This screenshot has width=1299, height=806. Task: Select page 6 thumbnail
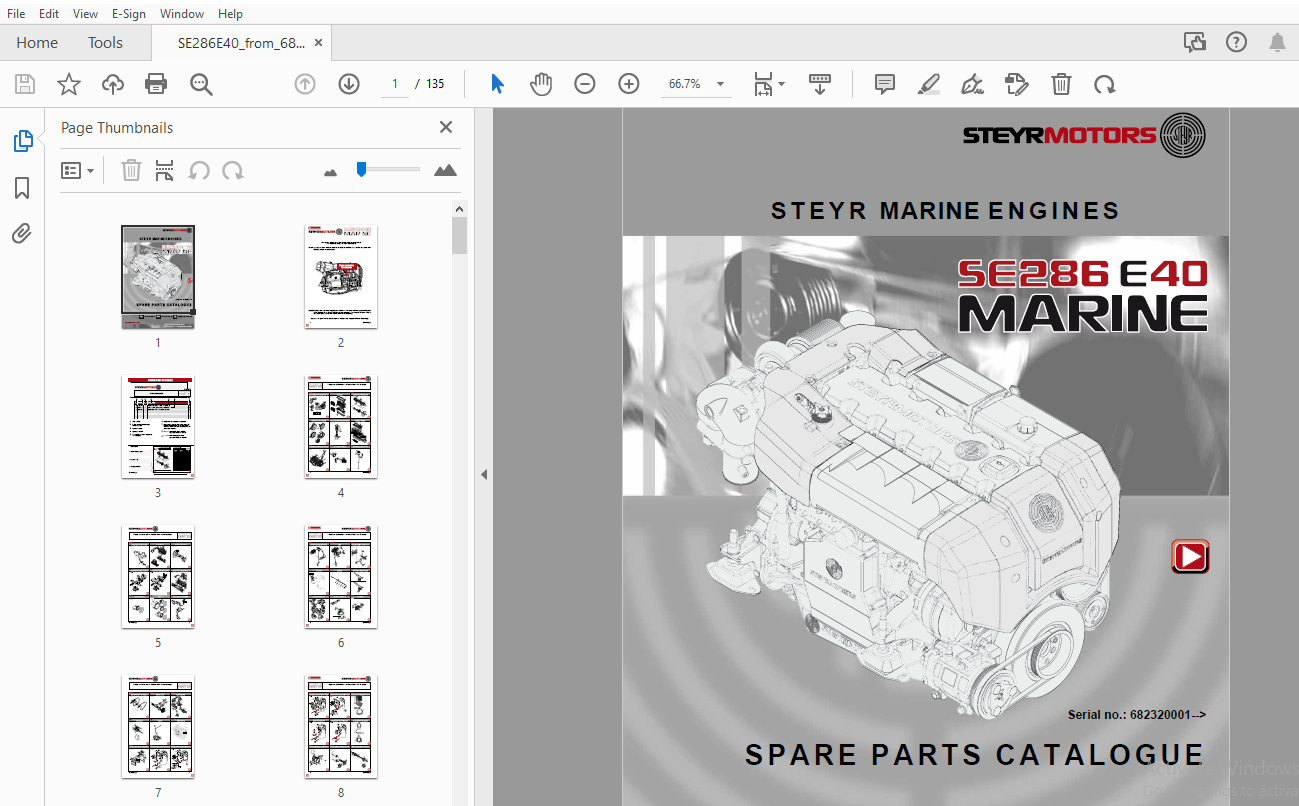tap(341, 577)
